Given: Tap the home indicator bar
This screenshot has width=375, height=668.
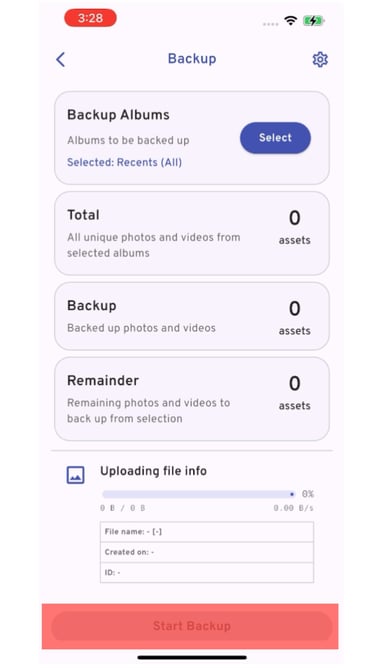Looking at the screenshot, I should coord(192,657).
